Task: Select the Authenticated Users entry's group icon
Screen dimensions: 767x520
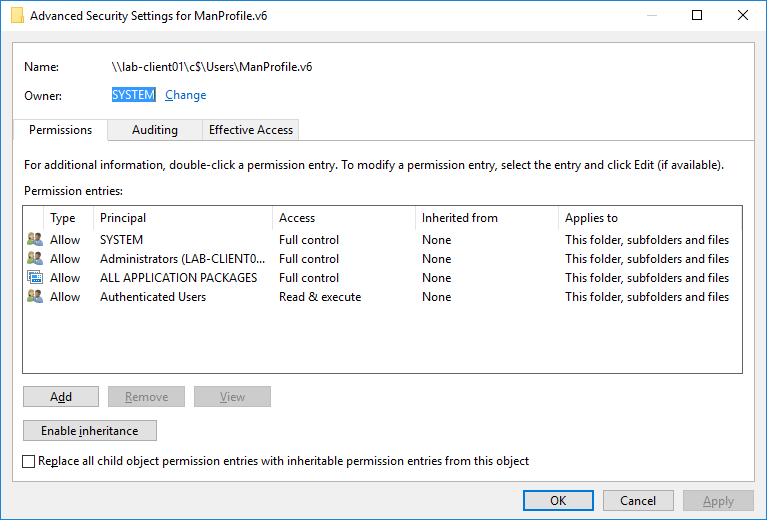Action: 35,296
